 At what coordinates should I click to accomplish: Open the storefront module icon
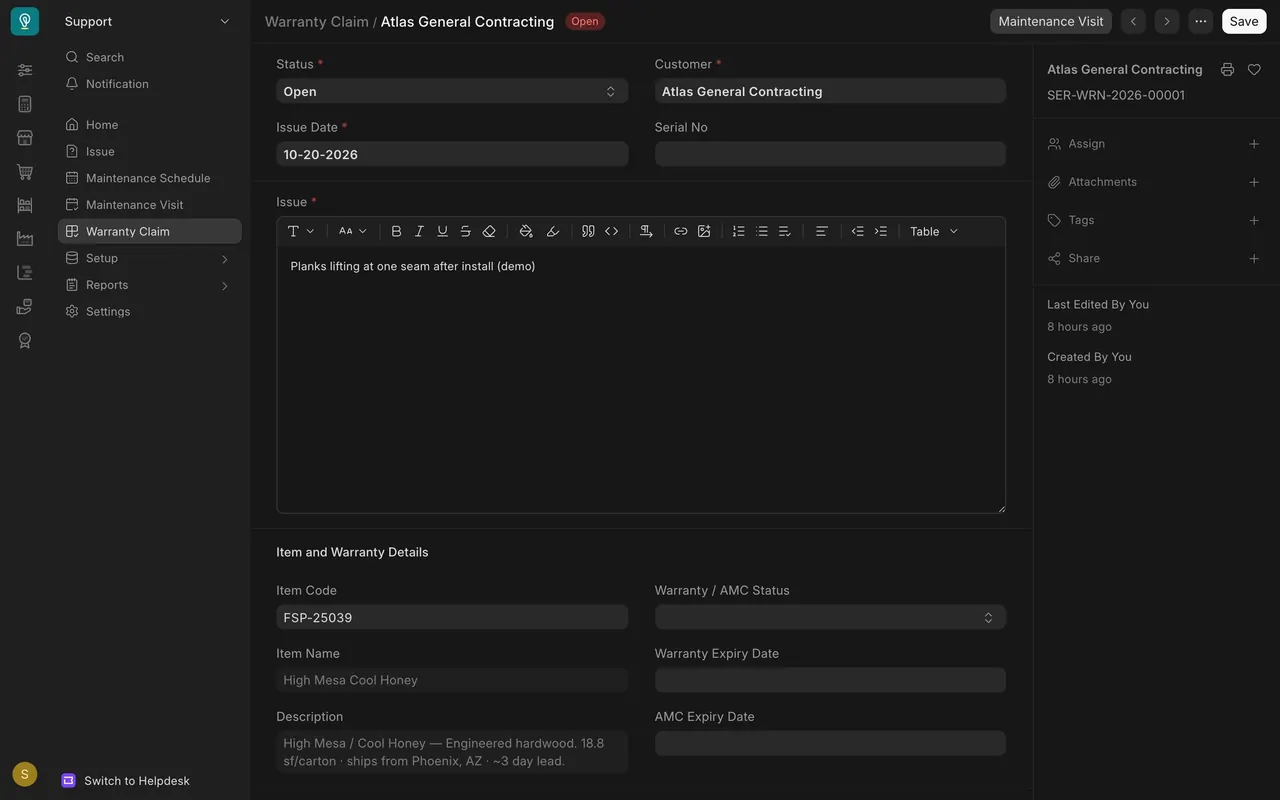click(x=25, y=138)
